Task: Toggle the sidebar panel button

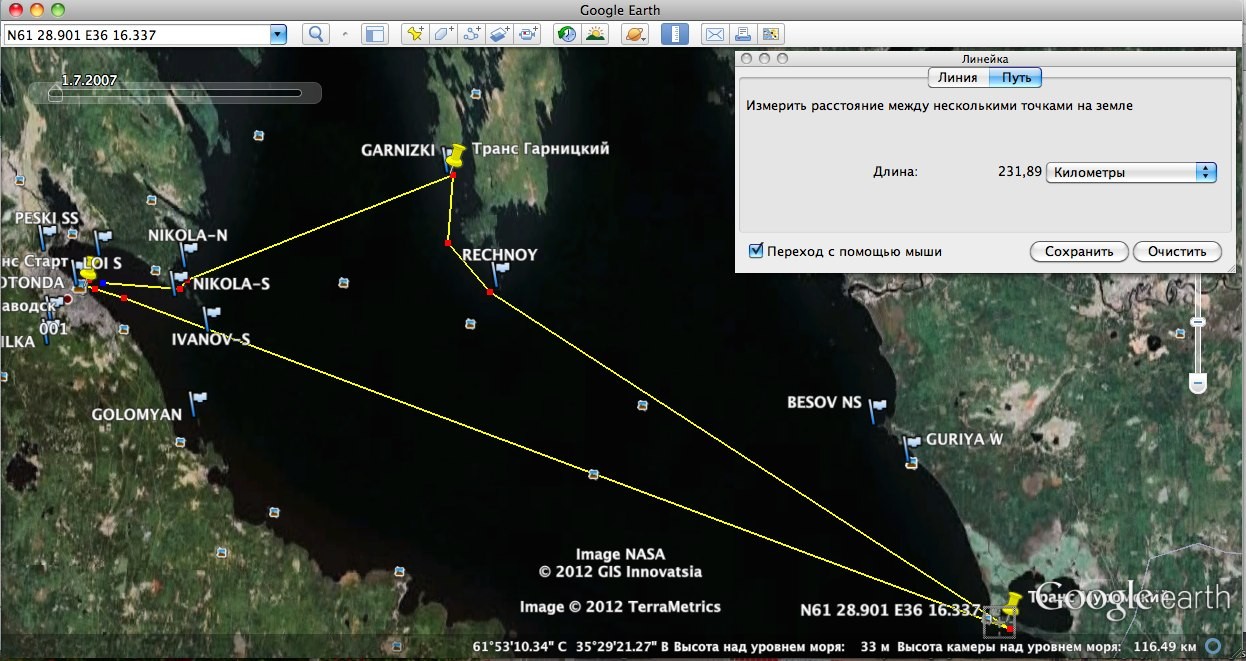Action: 374,34
